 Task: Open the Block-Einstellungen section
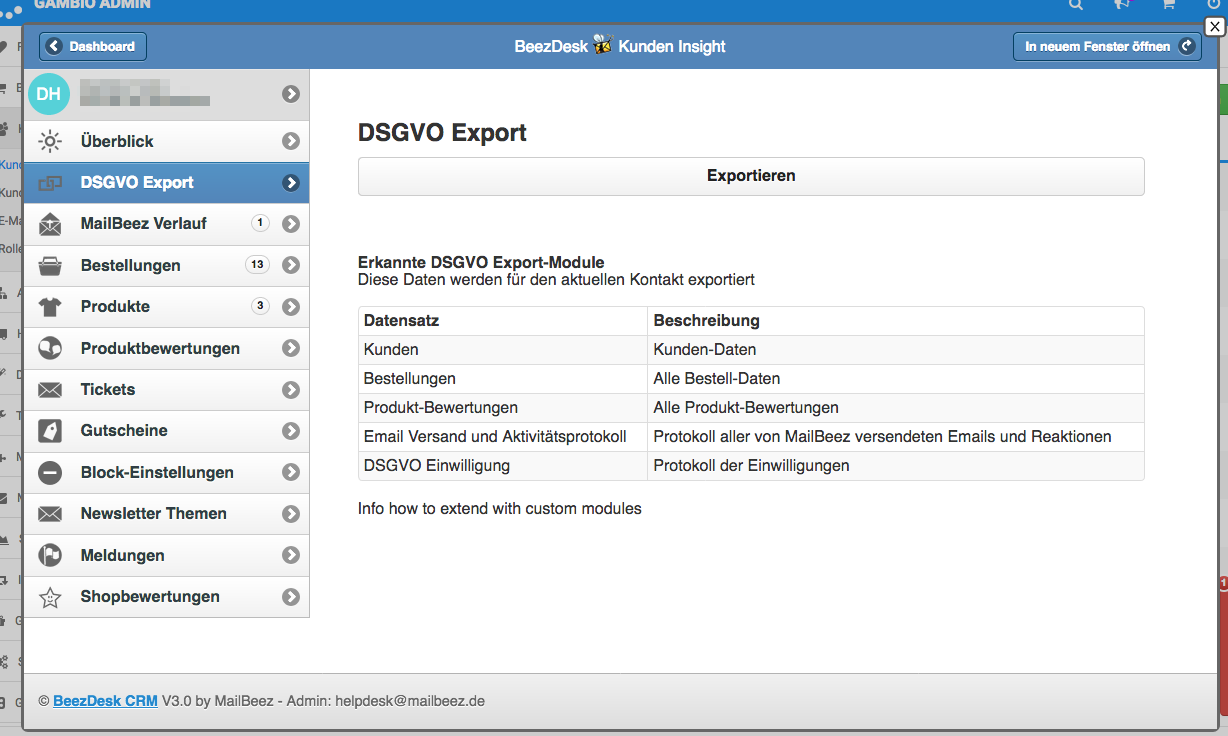pyautogui.click(x=166, y=473)
